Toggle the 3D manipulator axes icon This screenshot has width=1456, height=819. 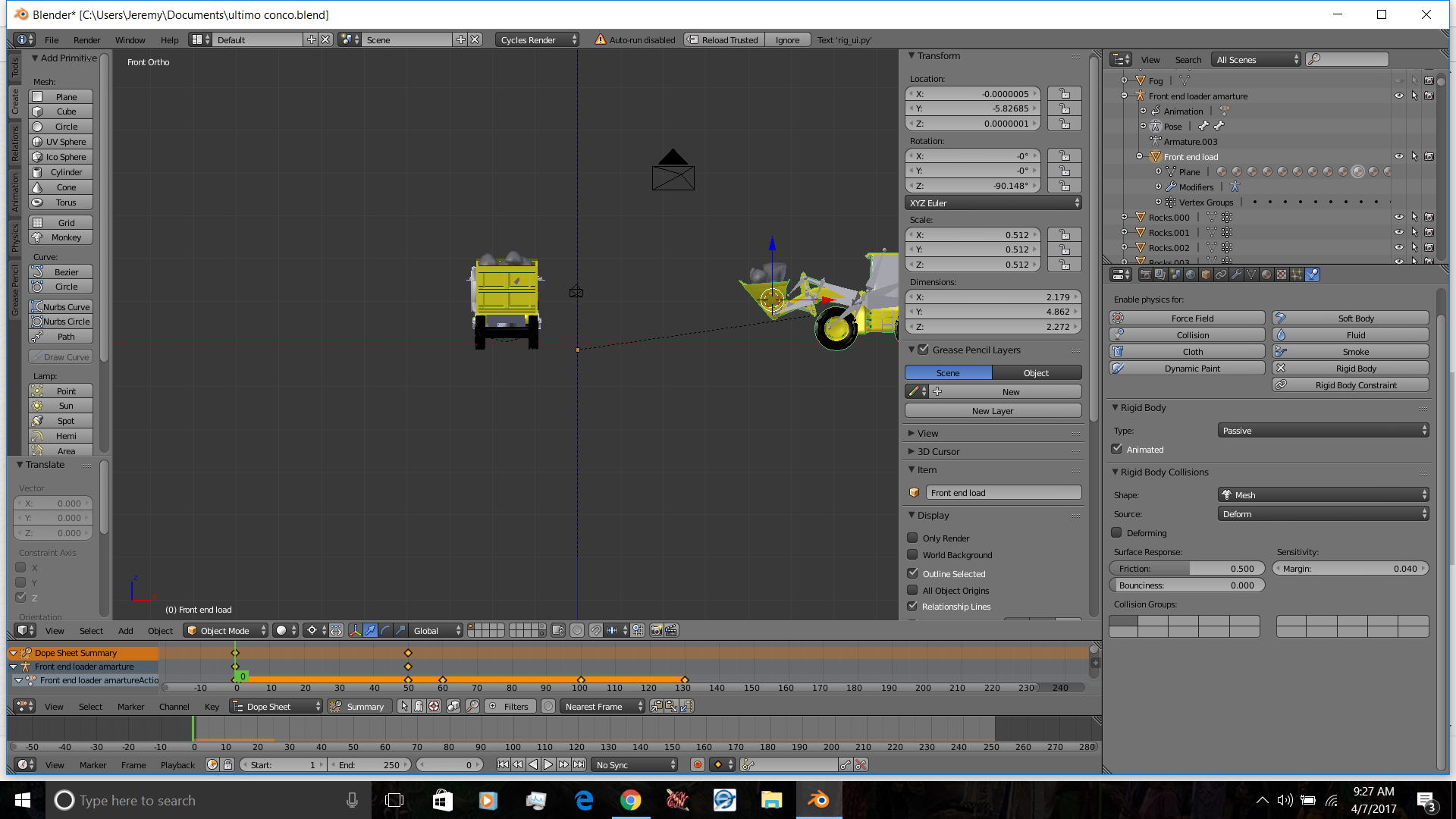pyautogui.click(x=356, y=630)
